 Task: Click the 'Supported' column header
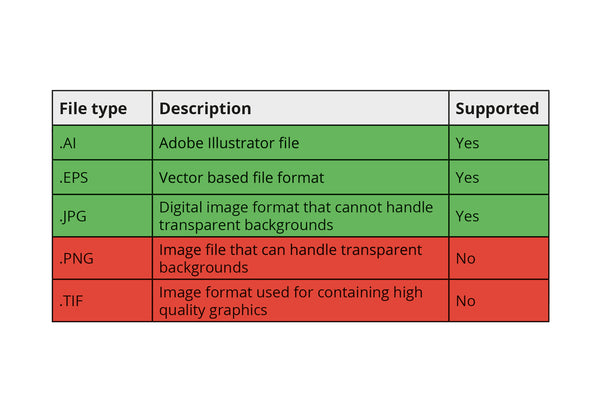click(x=497, y=108)
